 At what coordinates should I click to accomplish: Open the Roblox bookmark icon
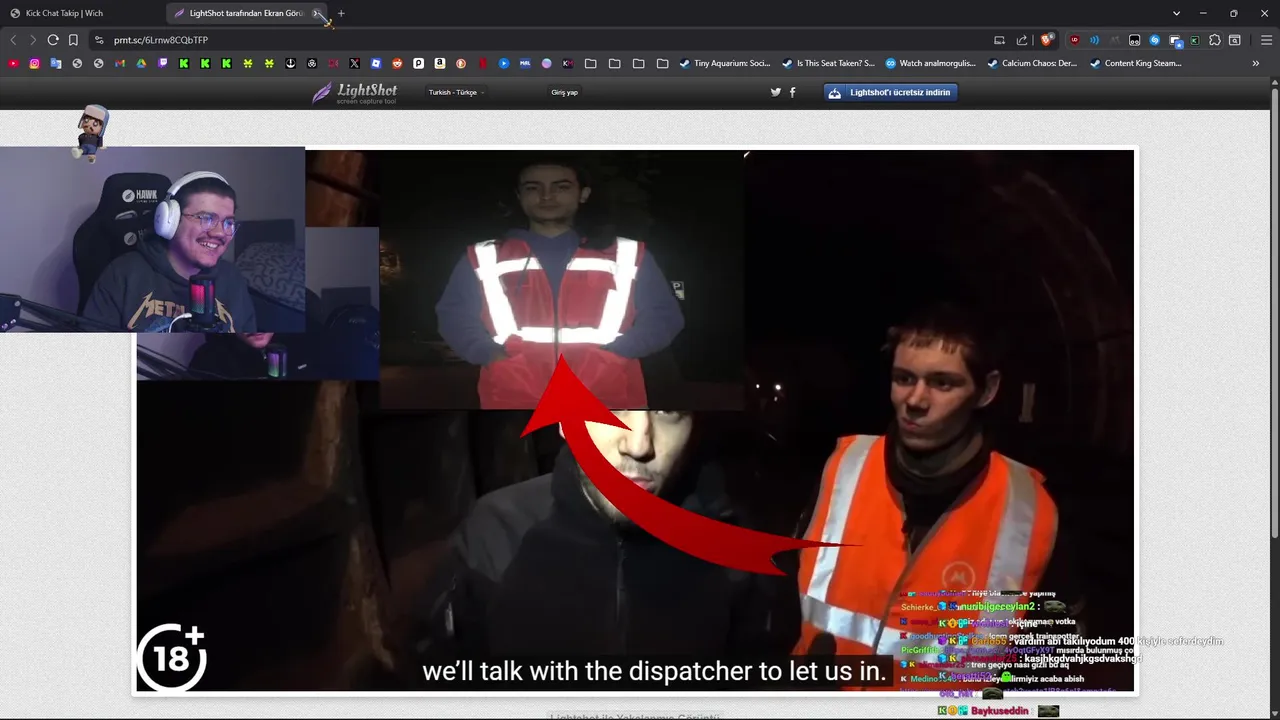click(376, 63)
